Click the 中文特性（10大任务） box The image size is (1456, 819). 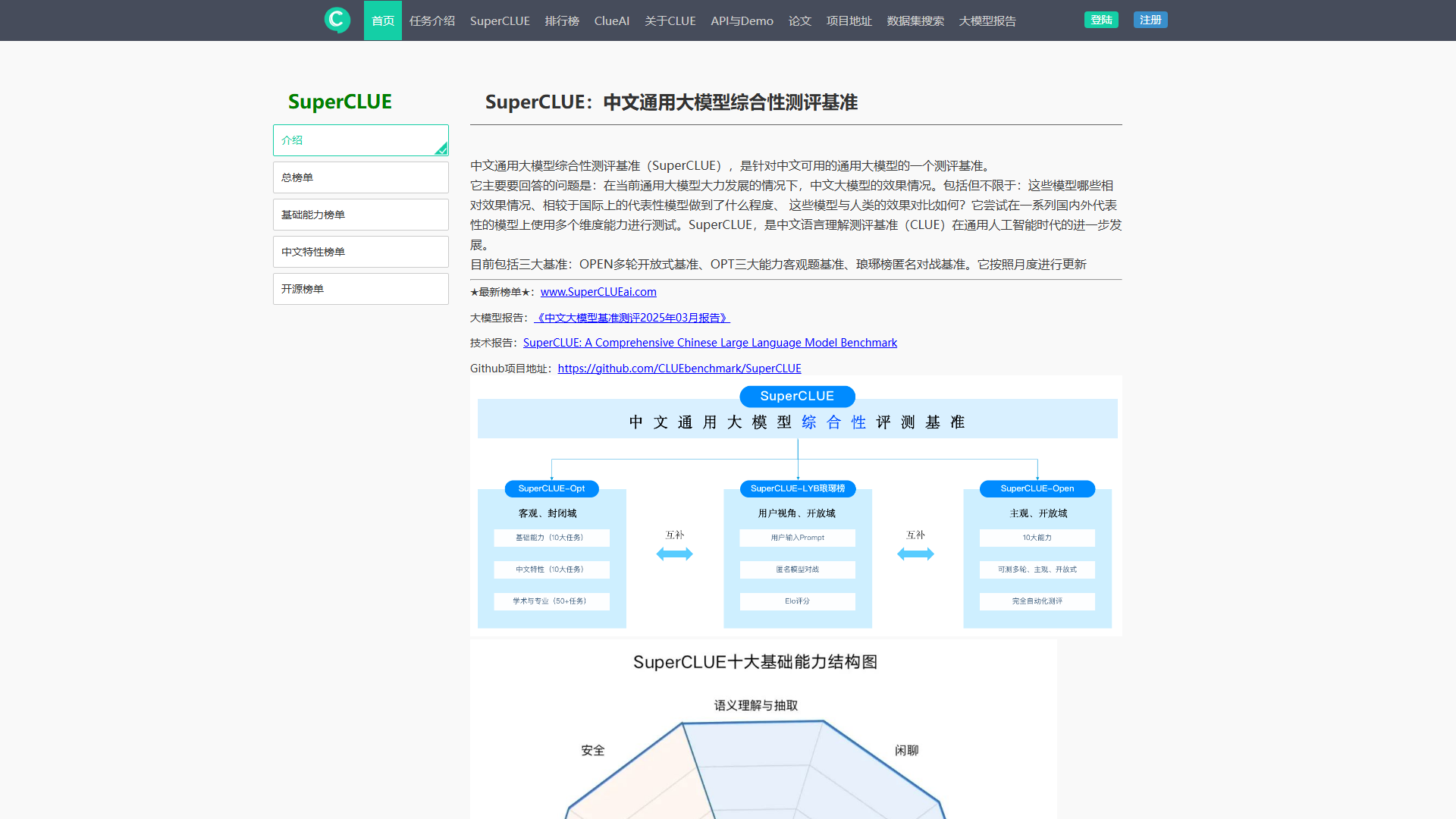pyautogui.click(x=551, y=570)
